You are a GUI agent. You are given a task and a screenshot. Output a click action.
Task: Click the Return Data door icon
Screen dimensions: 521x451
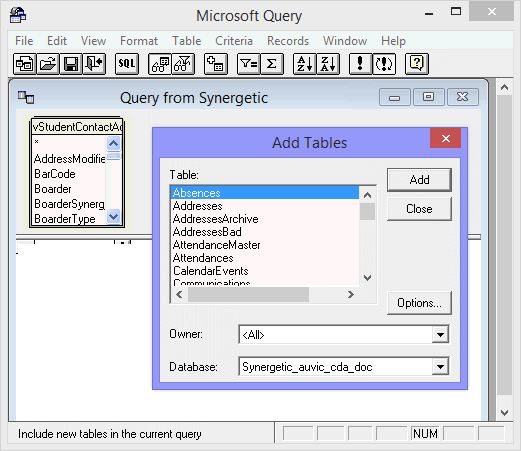click(94, 64)
